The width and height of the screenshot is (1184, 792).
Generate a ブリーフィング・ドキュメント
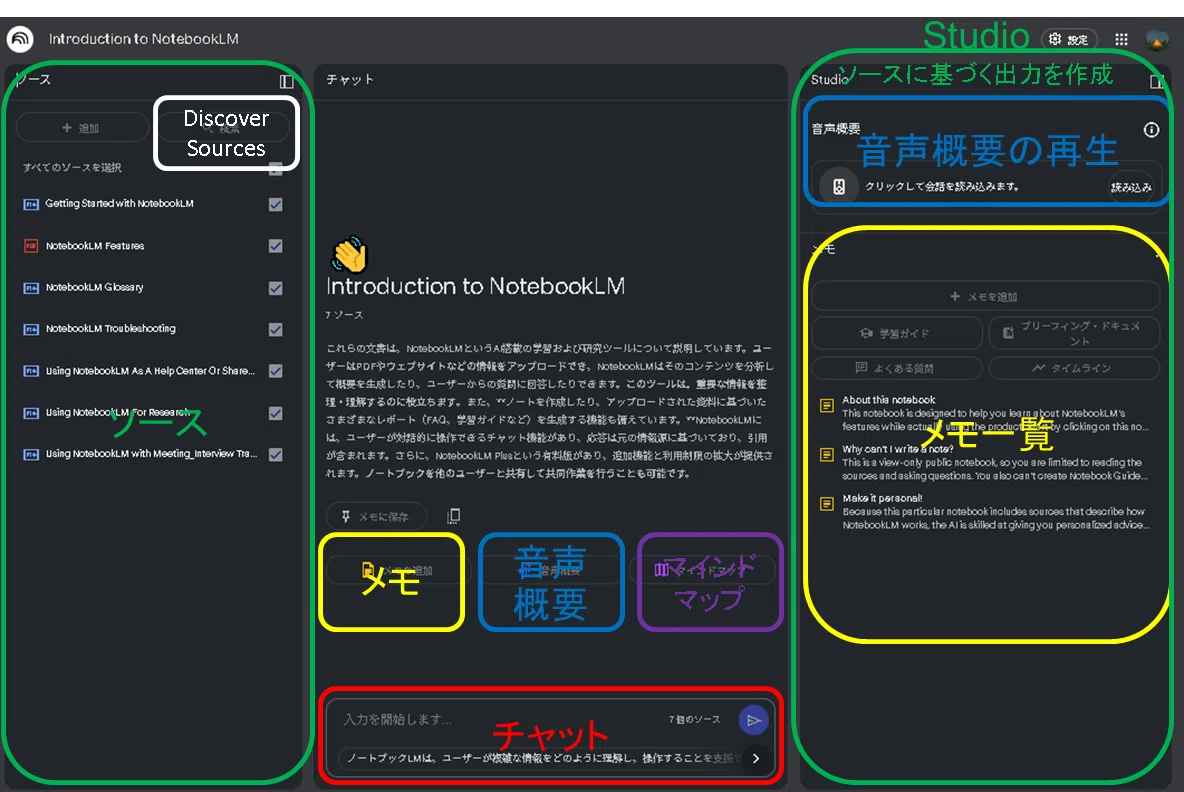point(1074,333)
